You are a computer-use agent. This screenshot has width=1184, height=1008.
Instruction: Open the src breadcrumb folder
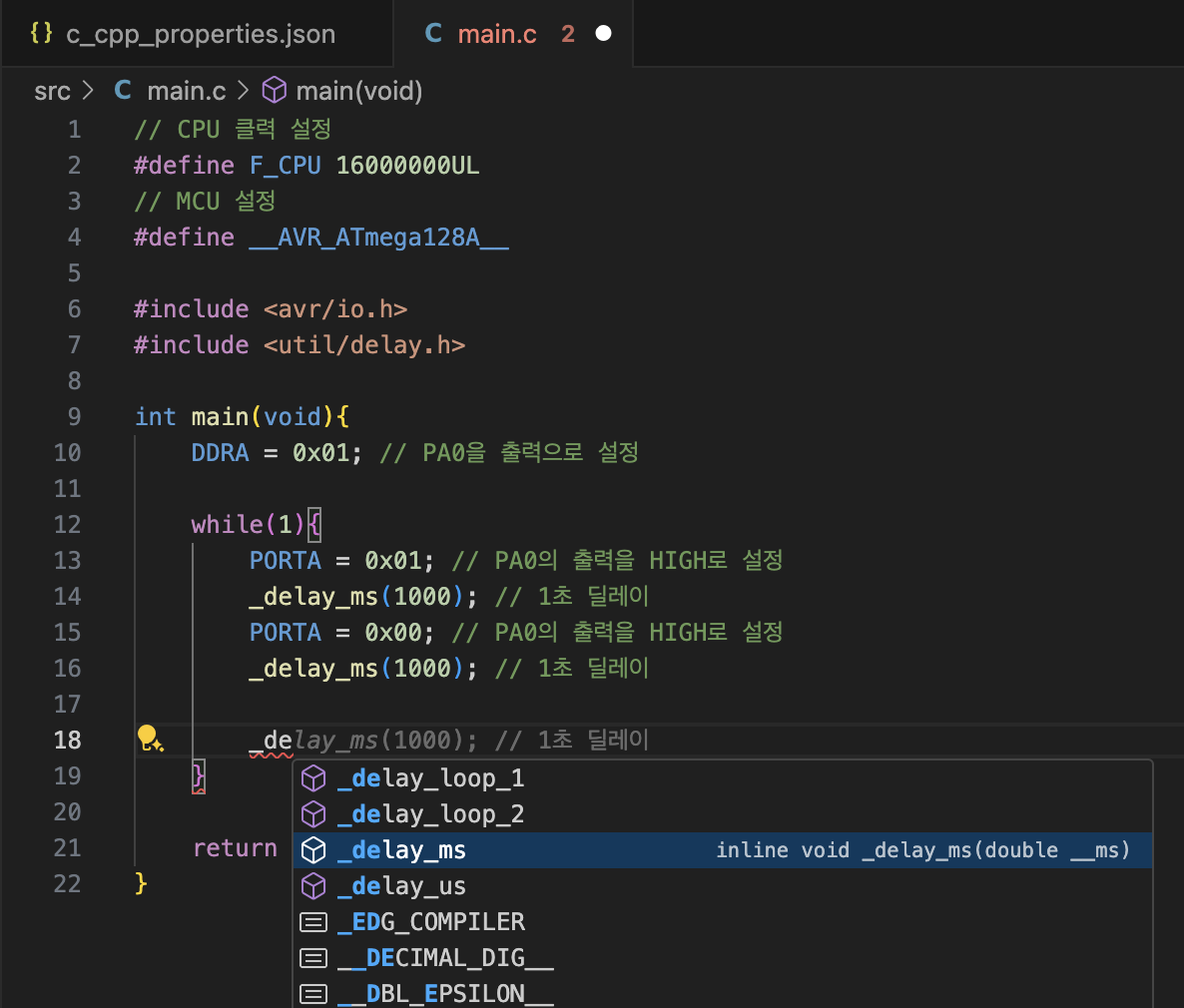point(52,92)
